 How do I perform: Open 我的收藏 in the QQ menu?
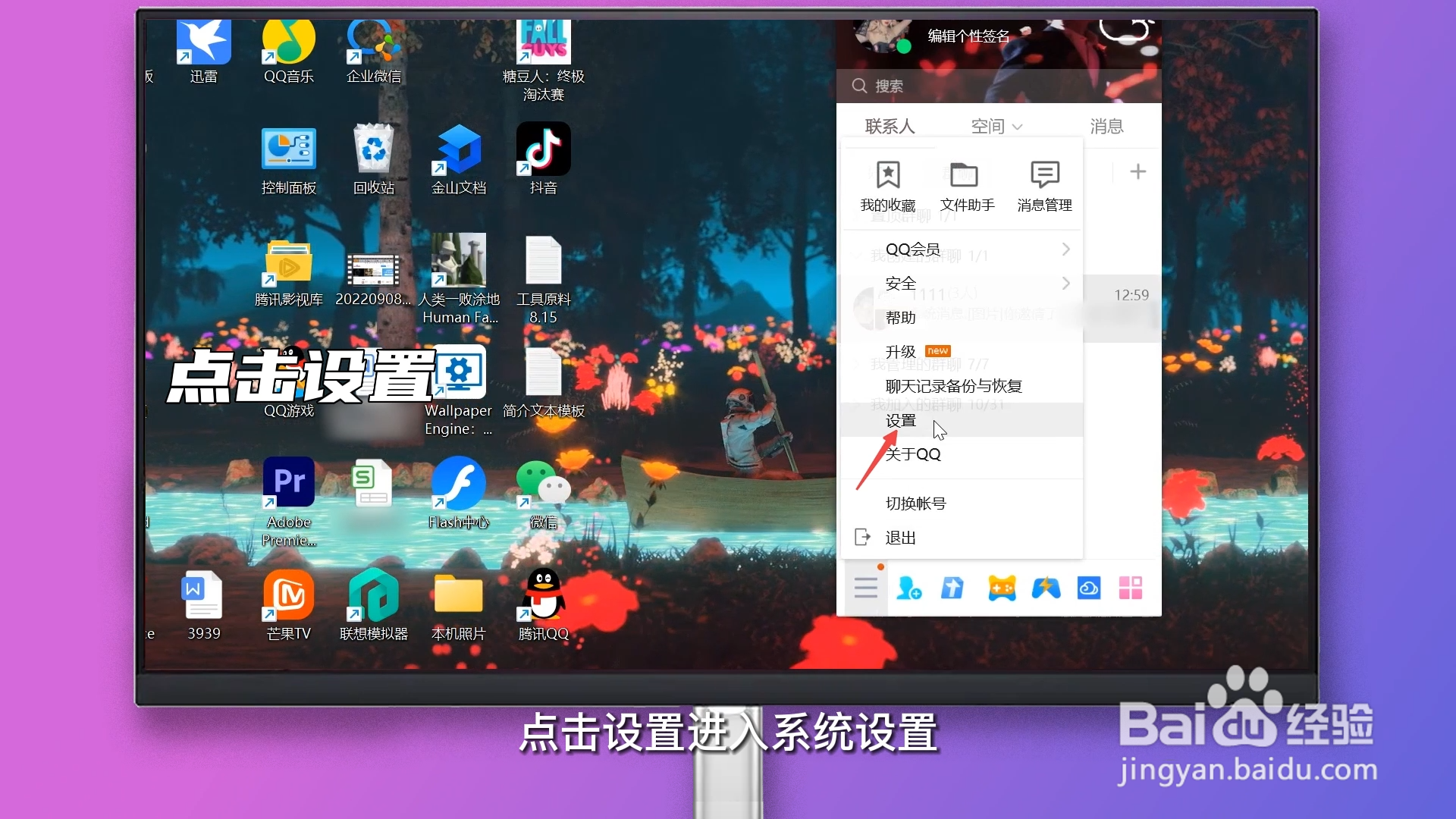point(888,187)
